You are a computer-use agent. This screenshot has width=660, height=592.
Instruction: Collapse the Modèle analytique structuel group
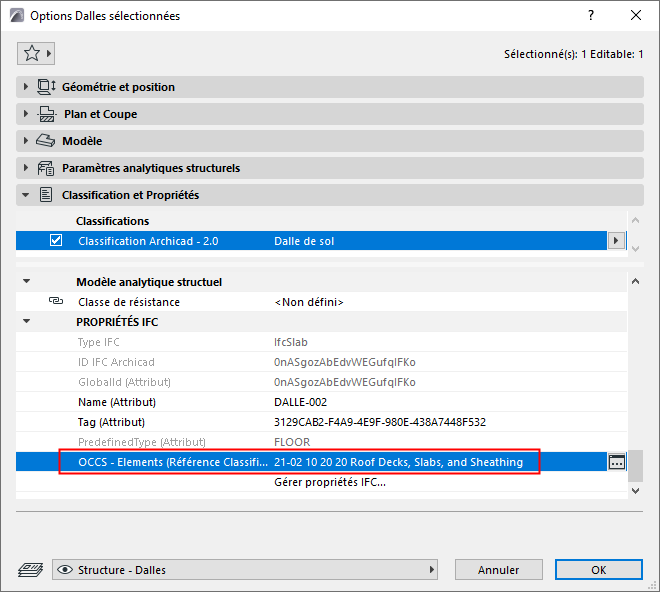pos(27,281)
